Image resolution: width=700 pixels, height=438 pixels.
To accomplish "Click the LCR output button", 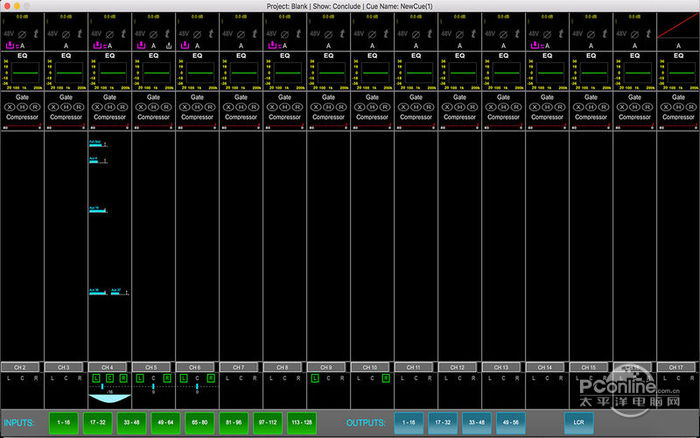I will point(579,423).
